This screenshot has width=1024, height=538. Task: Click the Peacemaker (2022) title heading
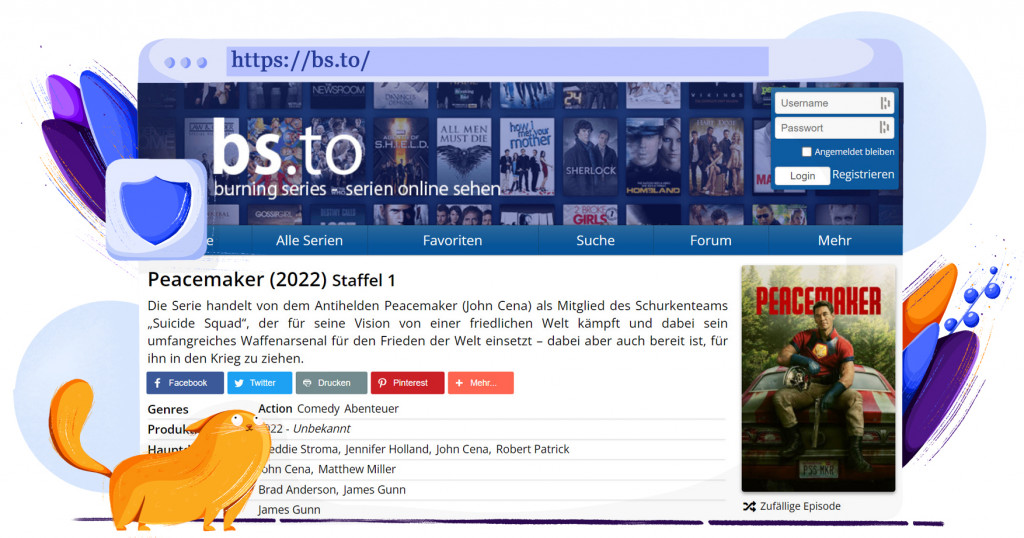(x=237, y=279)
